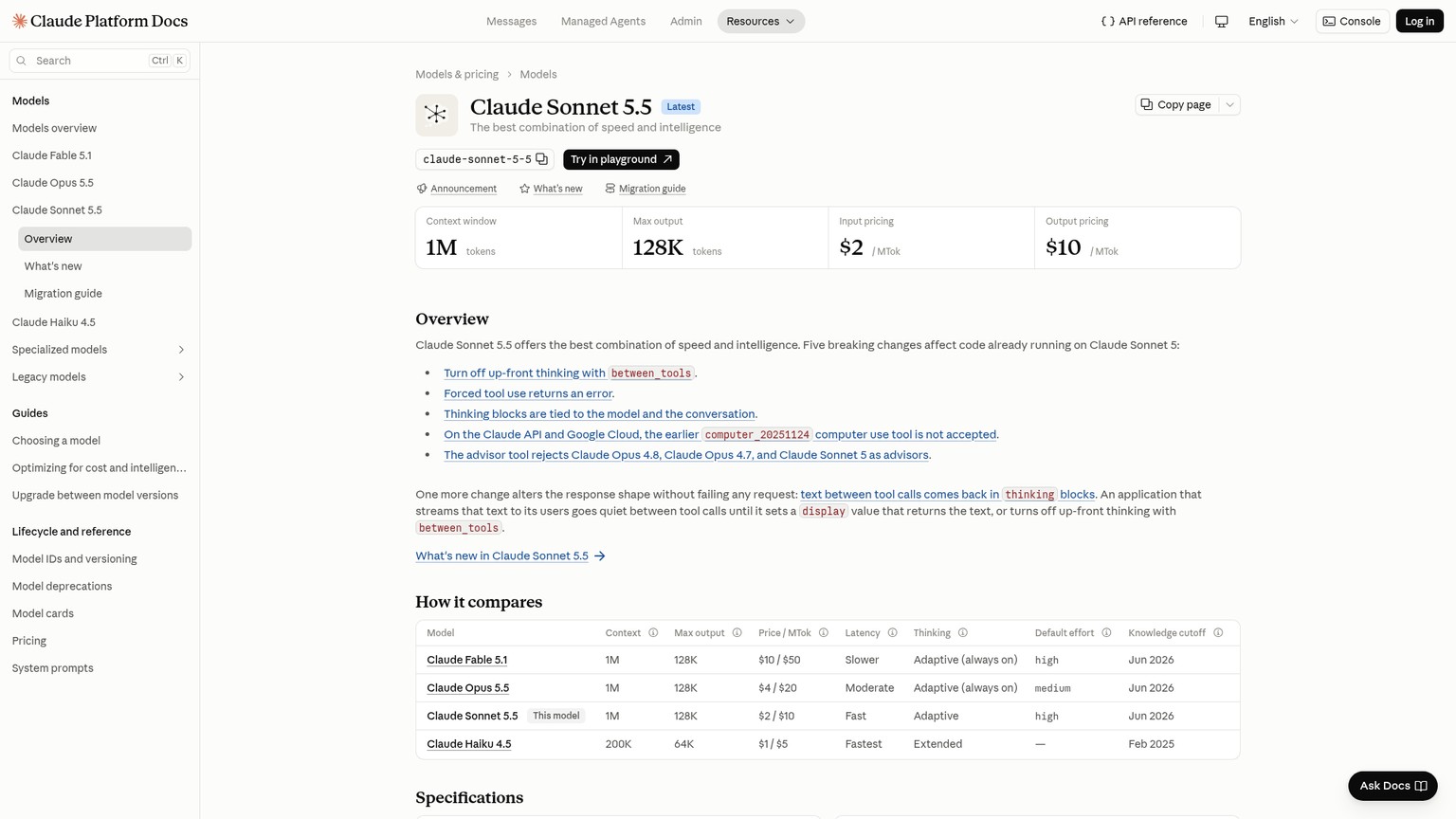Open the Console button
Image resolution: width=1456 pixels, height=819 pixels.
[1353, 21]
